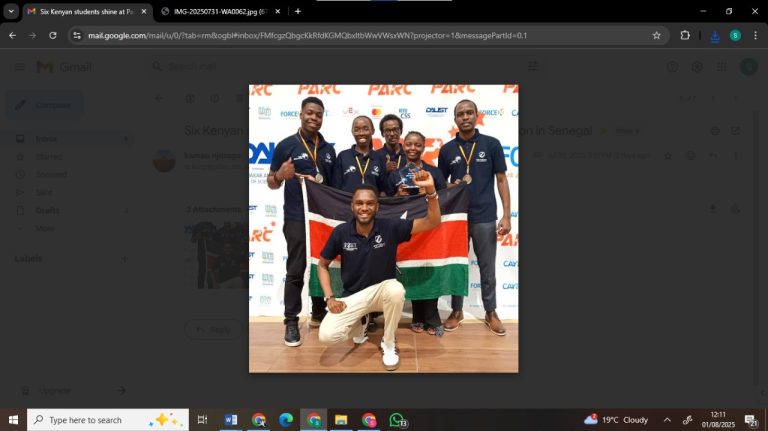Open the site information icon in address bar
This screenshot has height=431, width=768.
point(77,35)
